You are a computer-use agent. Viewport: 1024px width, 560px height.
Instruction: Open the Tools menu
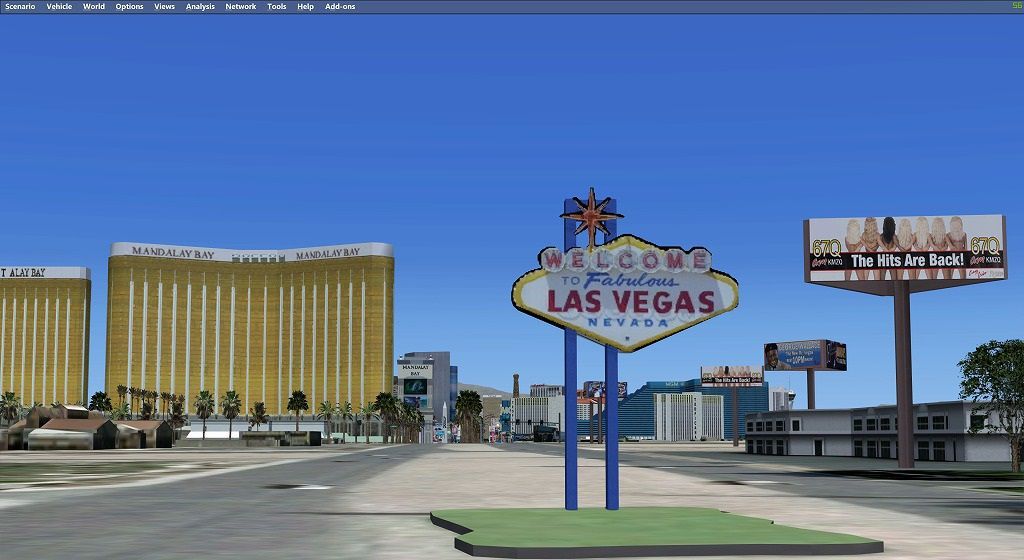(x=277, y=7)
